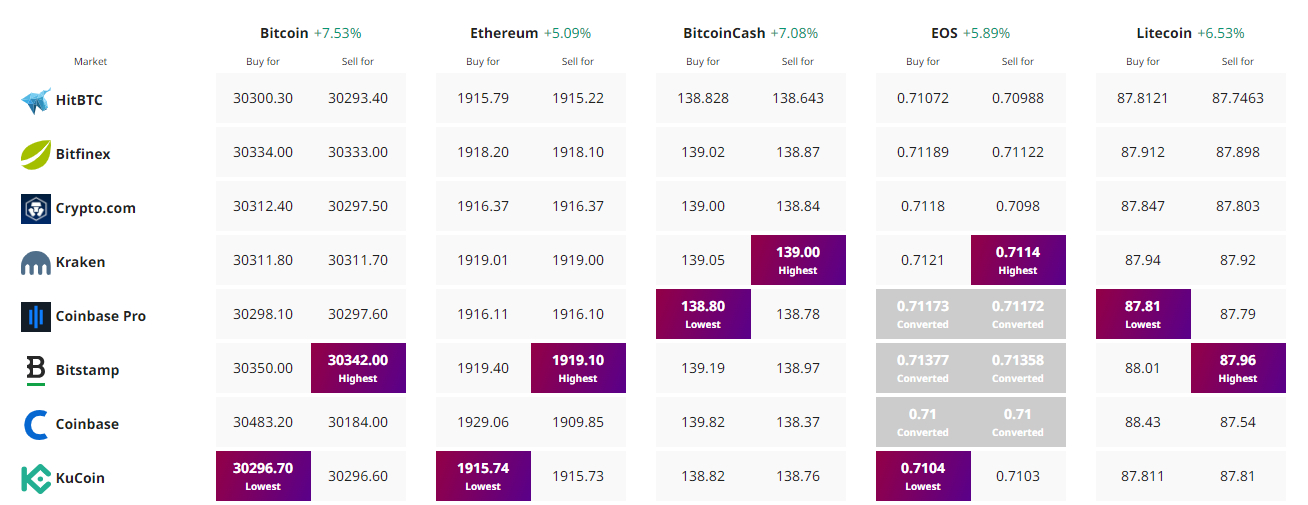Select Kraken's highest BitcoinCash sell price cell

tap(798, 259)
